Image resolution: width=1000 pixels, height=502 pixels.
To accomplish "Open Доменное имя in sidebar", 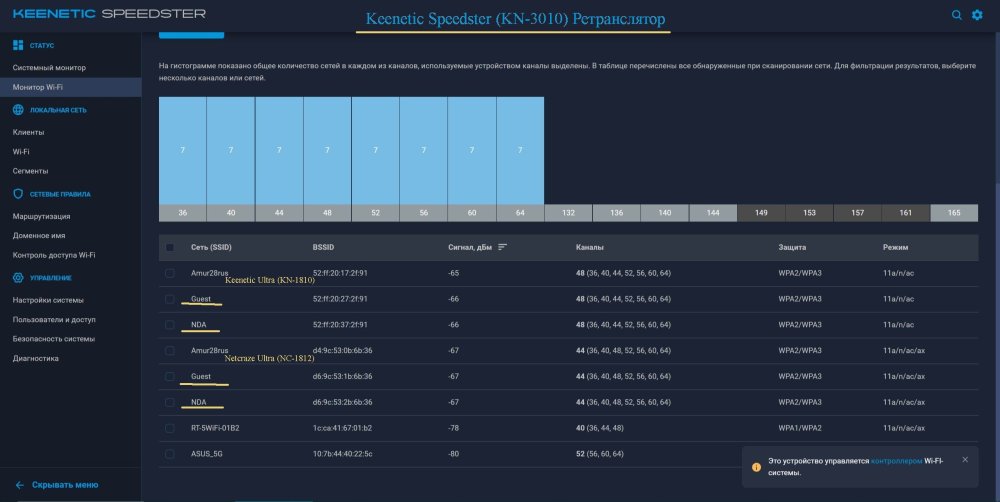I will coord(40,235).
